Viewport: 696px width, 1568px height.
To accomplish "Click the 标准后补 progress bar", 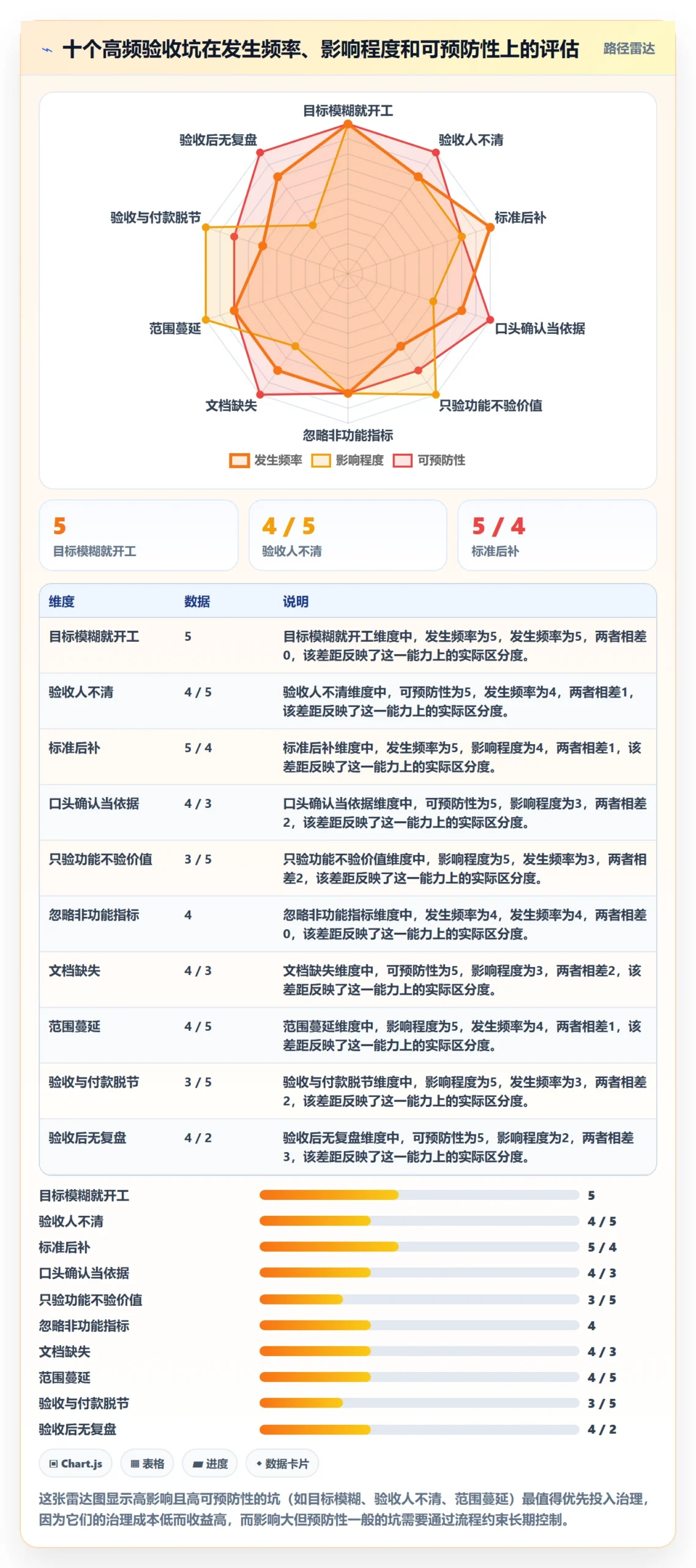I will pyautogui.click(x=419, y=1246).
